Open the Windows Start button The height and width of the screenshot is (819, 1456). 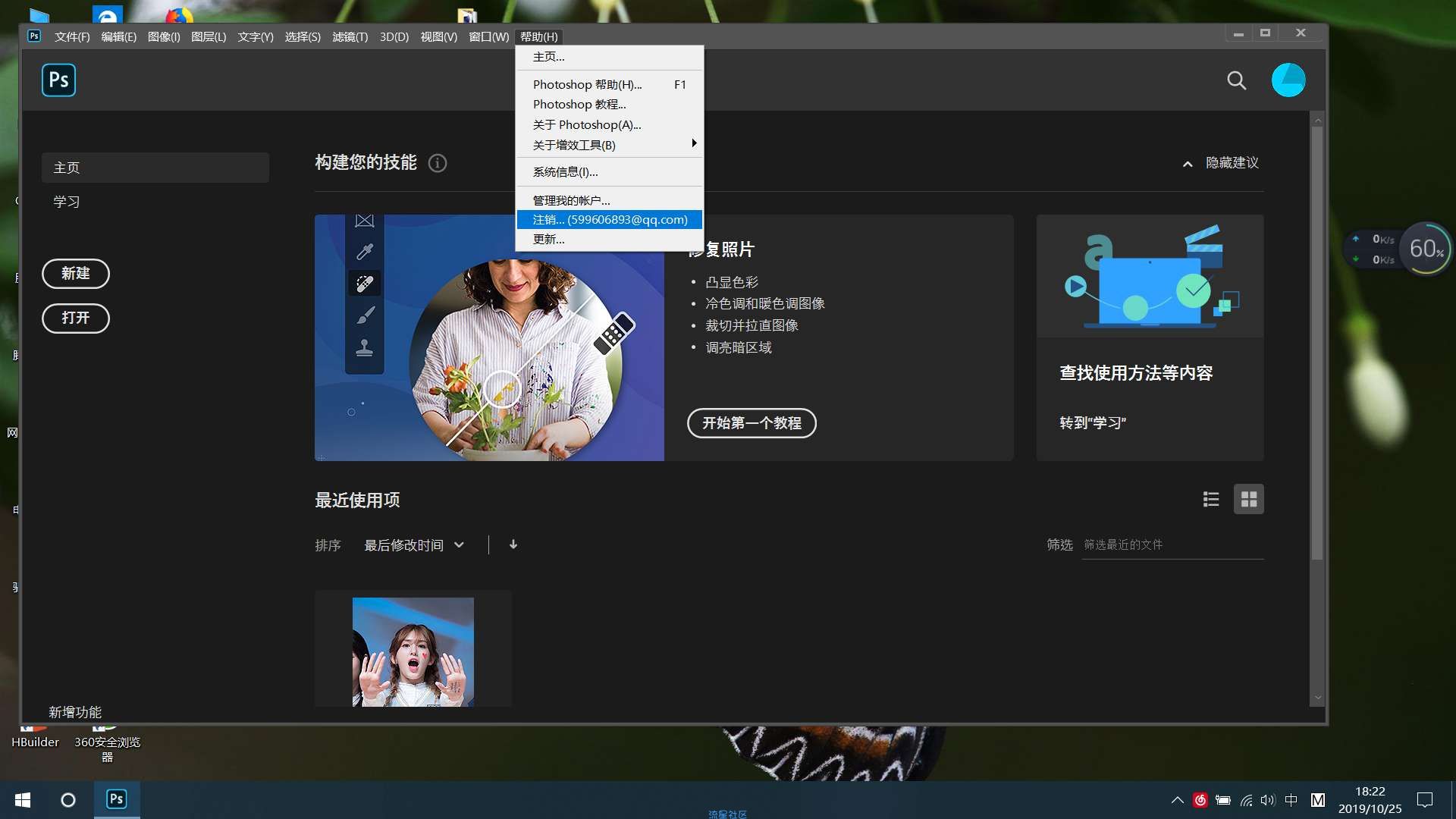coord(23,800)
